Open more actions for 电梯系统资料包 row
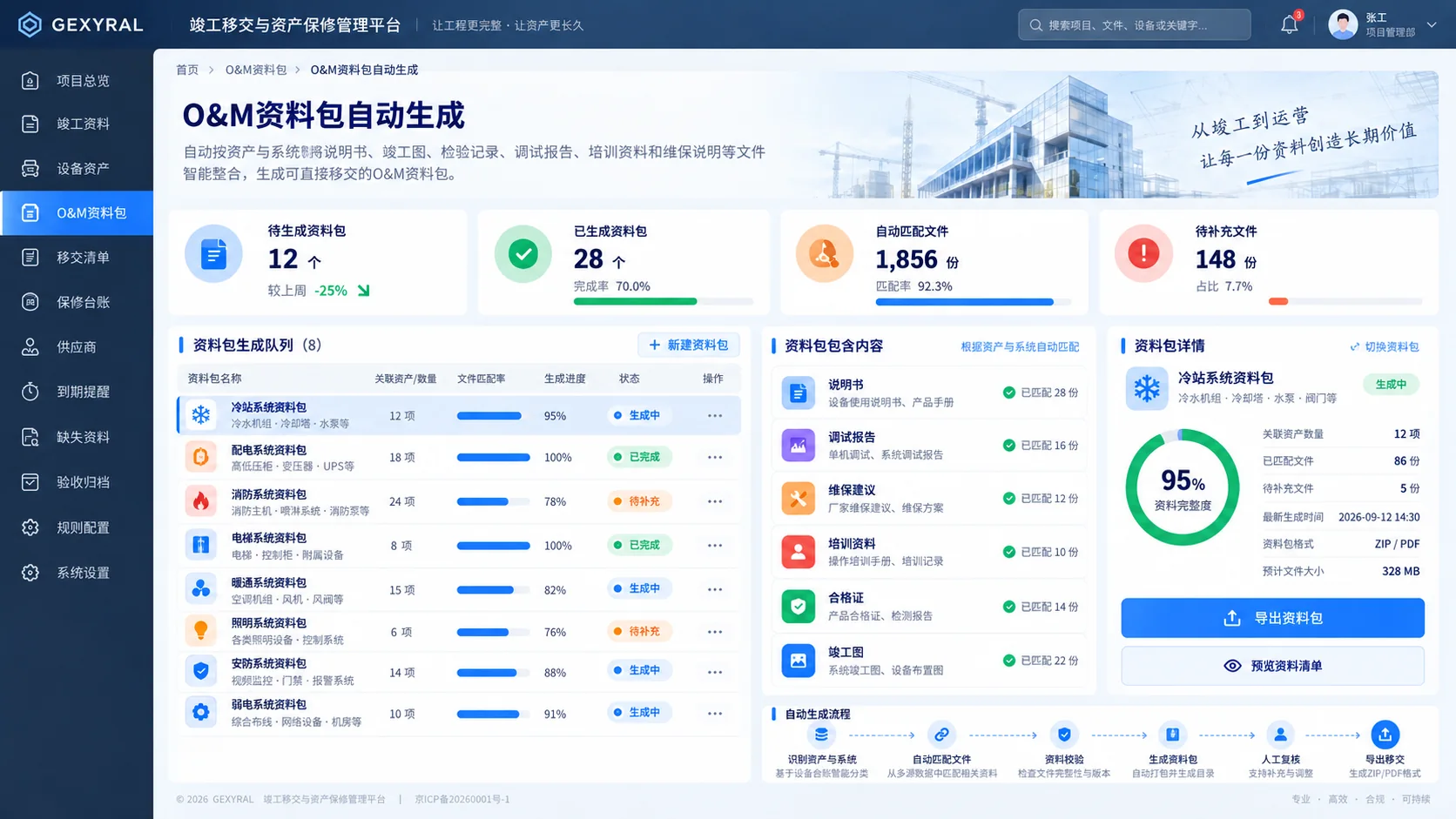The image size is (1456, 819). coord(715,546)
